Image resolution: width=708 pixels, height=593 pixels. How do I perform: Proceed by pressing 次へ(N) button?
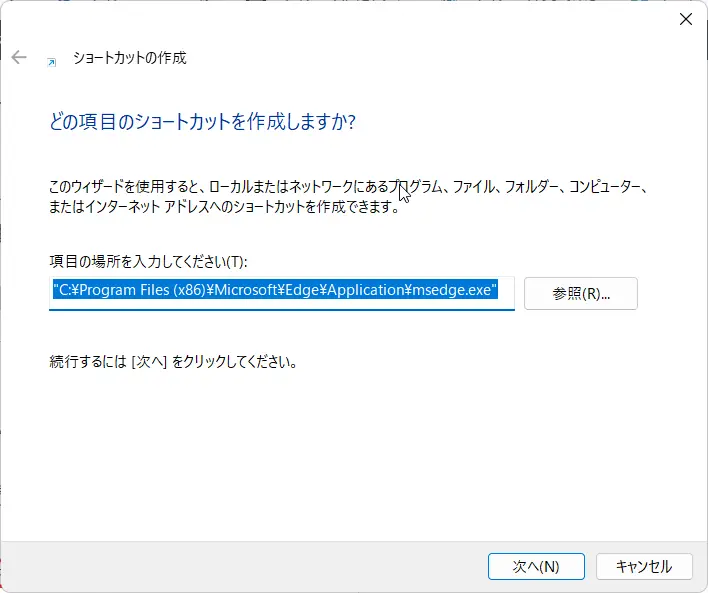point(536,566)
